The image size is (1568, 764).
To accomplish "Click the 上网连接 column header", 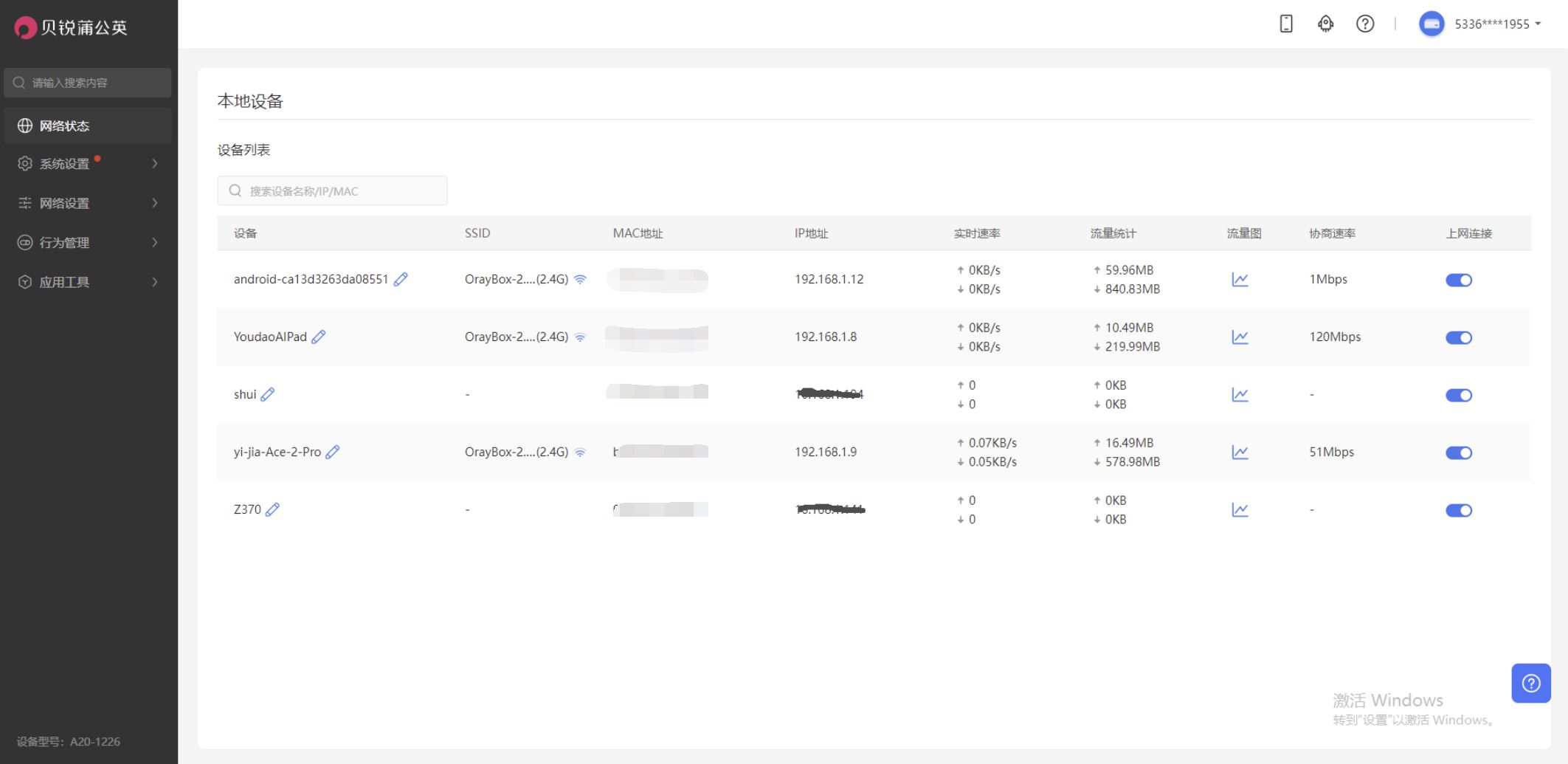I will pos(1468,233).
